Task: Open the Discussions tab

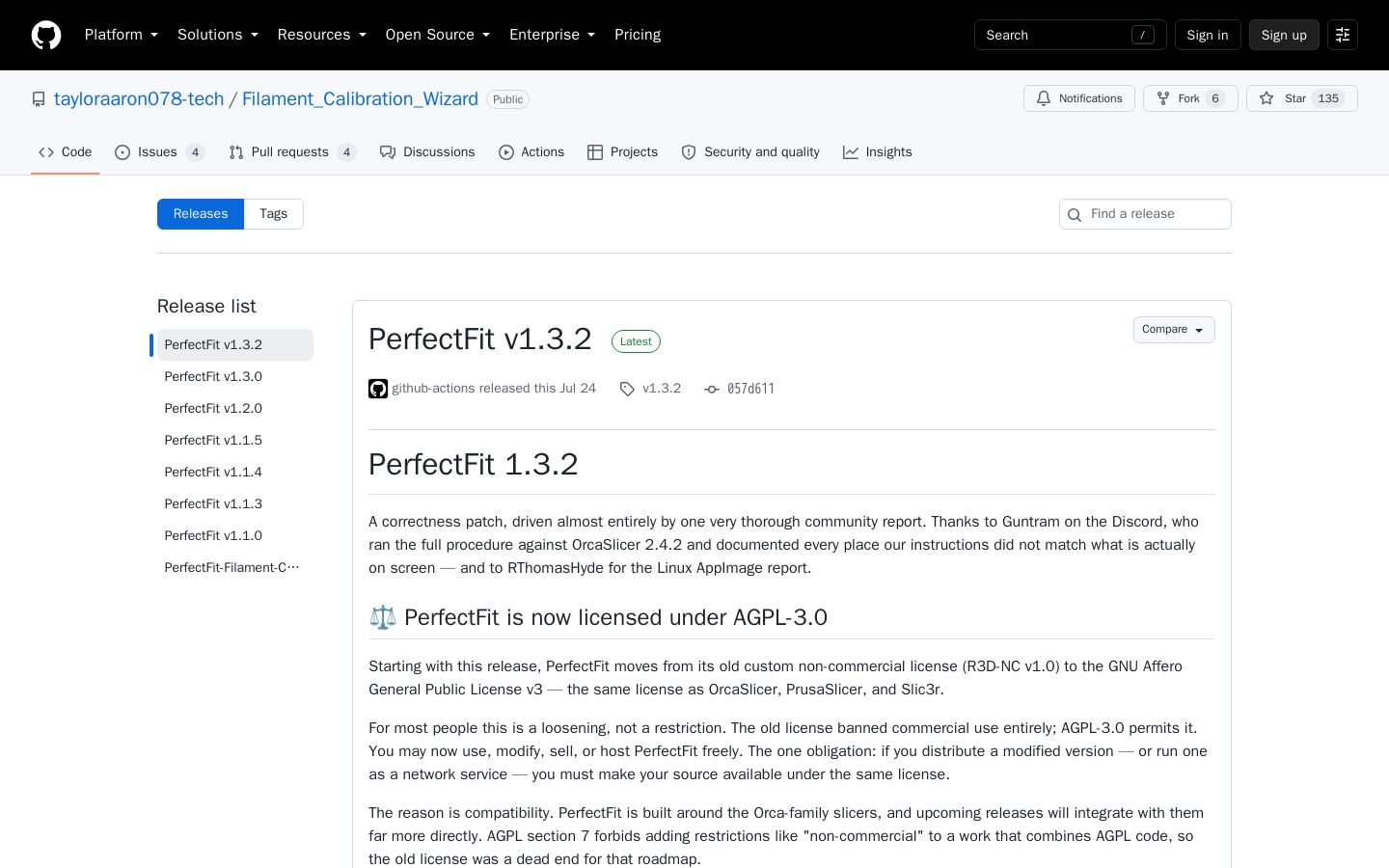Action: pos(427,152)
